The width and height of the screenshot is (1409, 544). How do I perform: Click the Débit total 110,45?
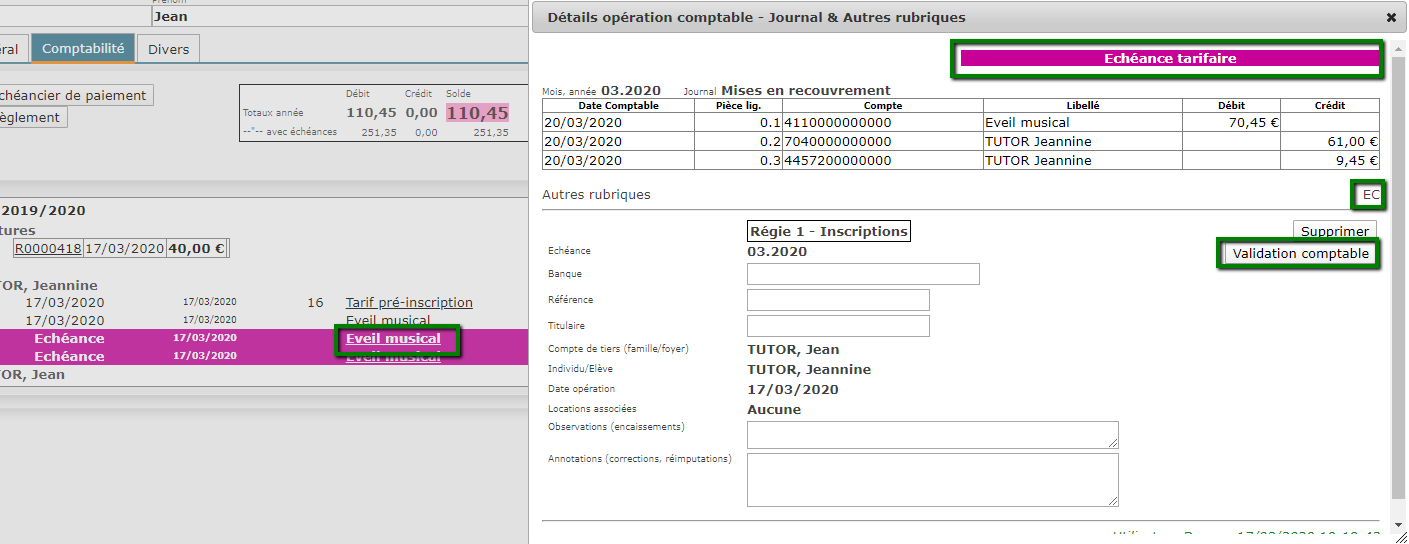[371, 113]
